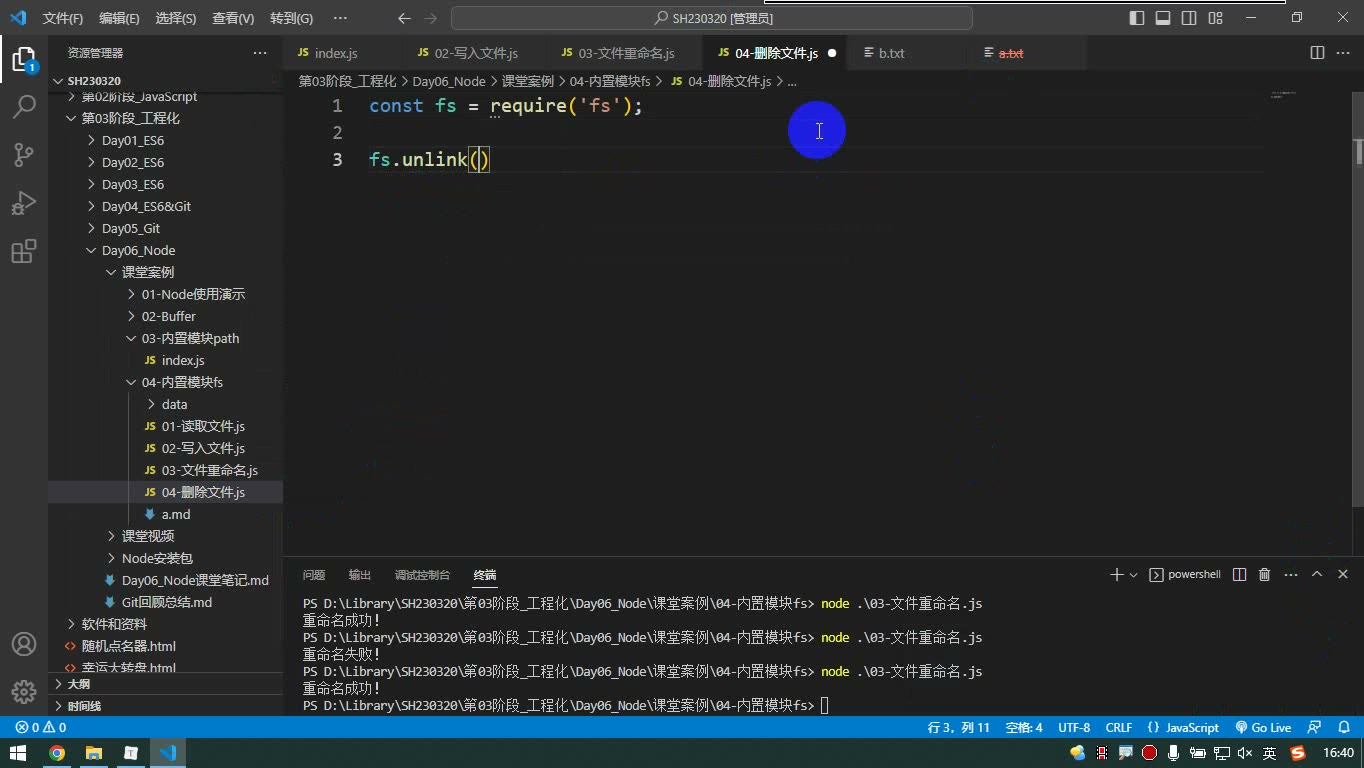This screenshot has width=1364, height=768.
Task: Open the terminal launch profile dropdown
Action: click(1133, 575)
